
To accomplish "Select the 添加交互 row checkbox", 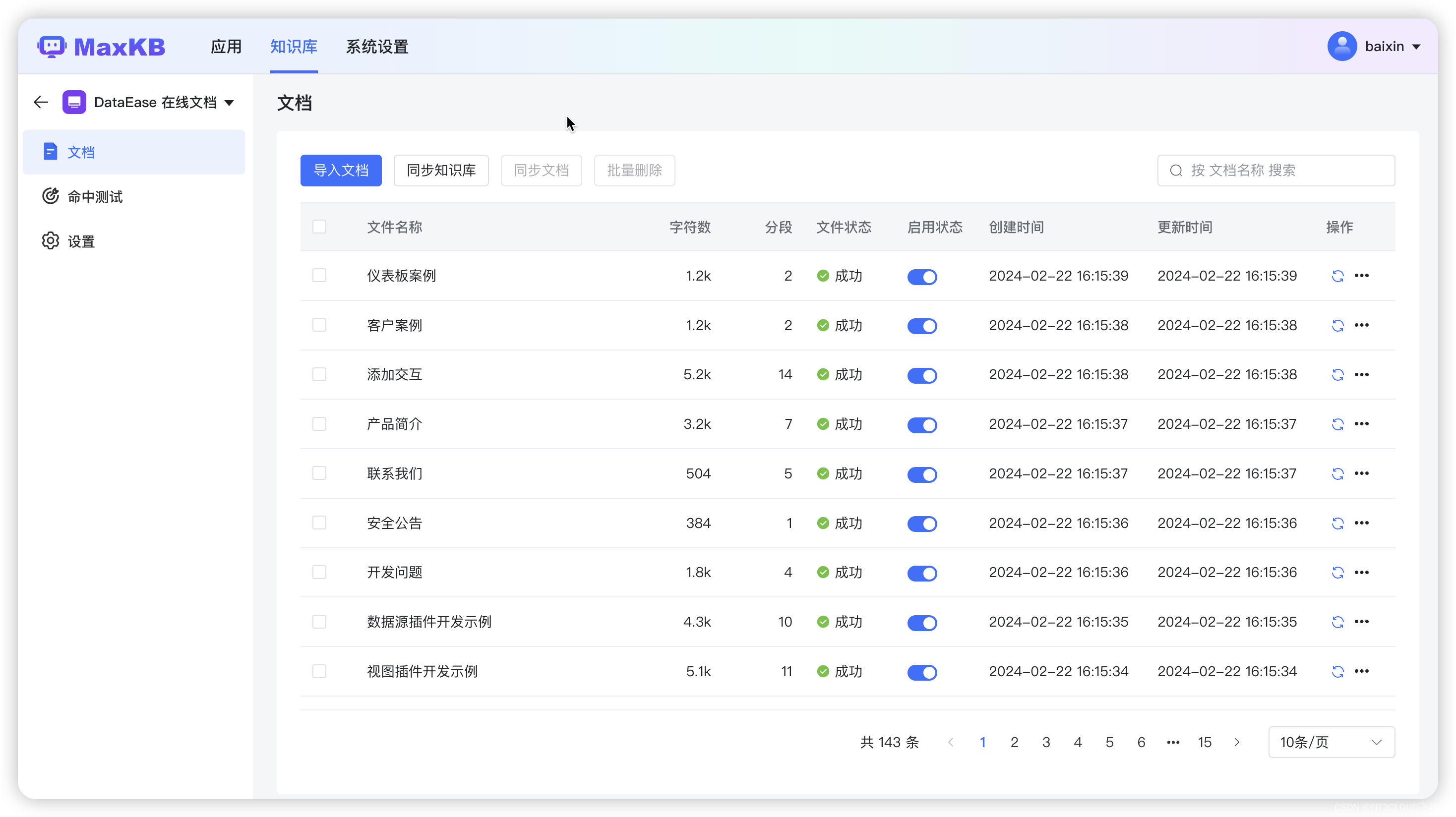I will tap(319, 374).
